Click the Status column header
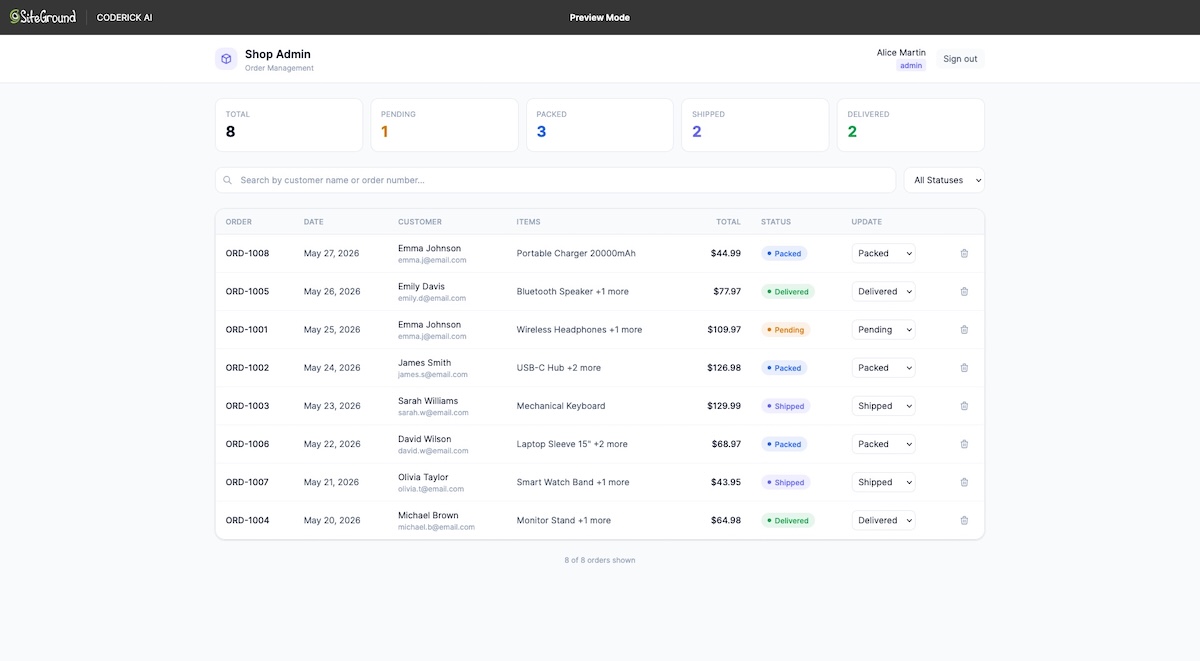Screen dimensions: 1200x661 coord(776,222)
